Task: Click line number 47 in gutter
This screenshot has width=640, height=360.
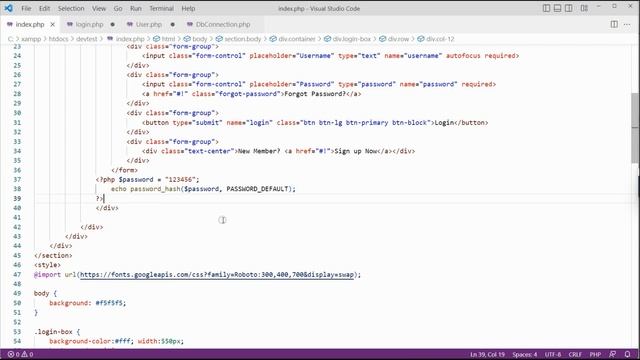Action: (x=17, y=275)
